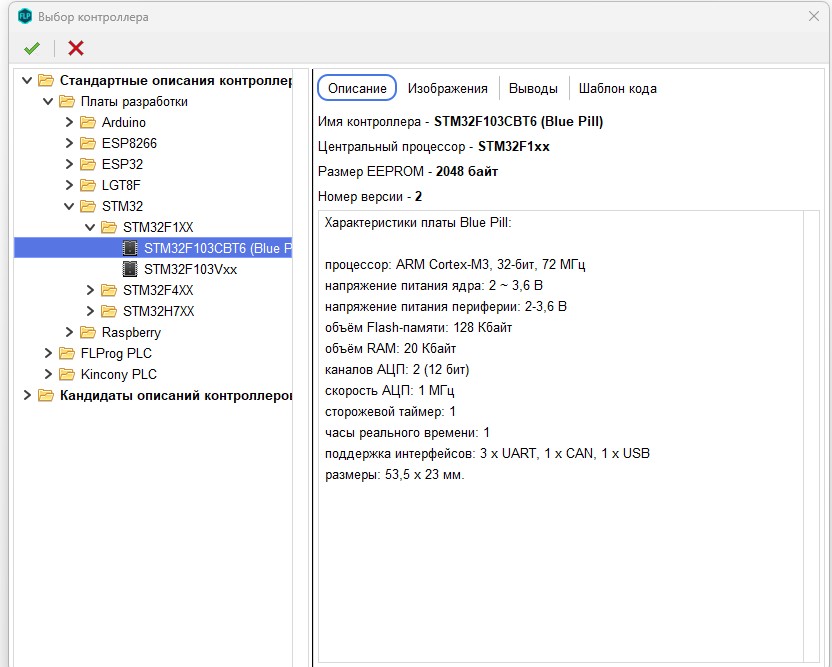Screen dimensions: 832x667
Task: Click the Arduino folder icon
Action: point(88,123)
